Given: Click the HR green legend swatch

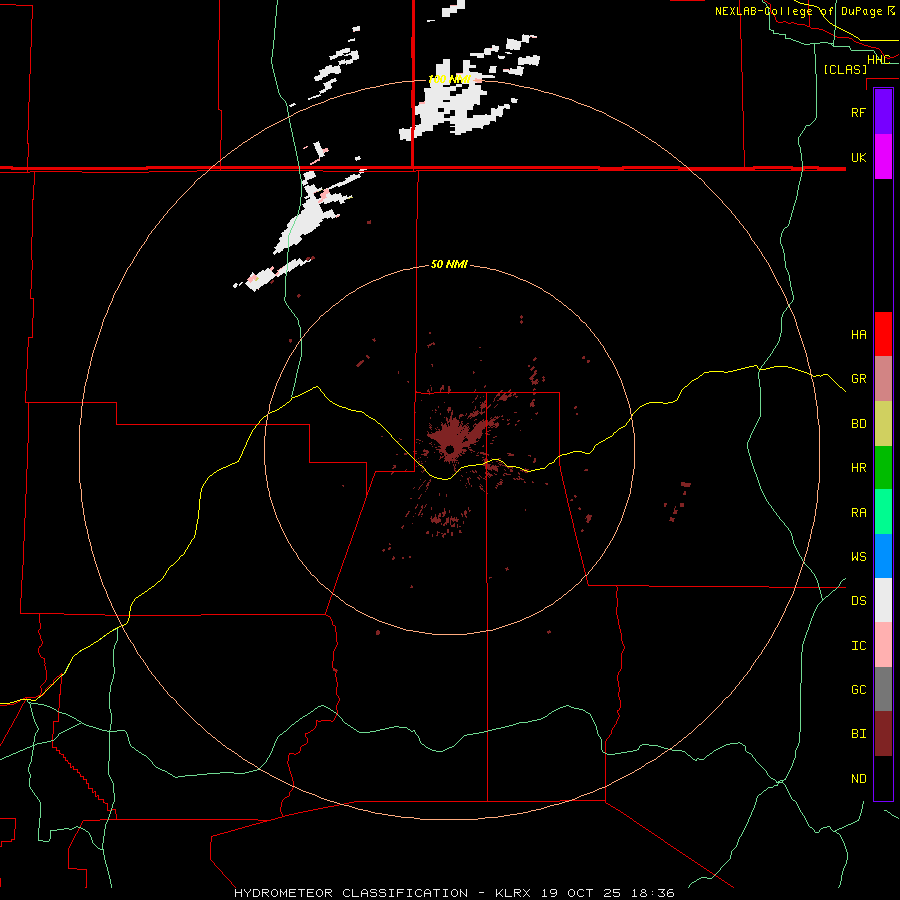Looking at the screenshot, I should coord(883,468).
